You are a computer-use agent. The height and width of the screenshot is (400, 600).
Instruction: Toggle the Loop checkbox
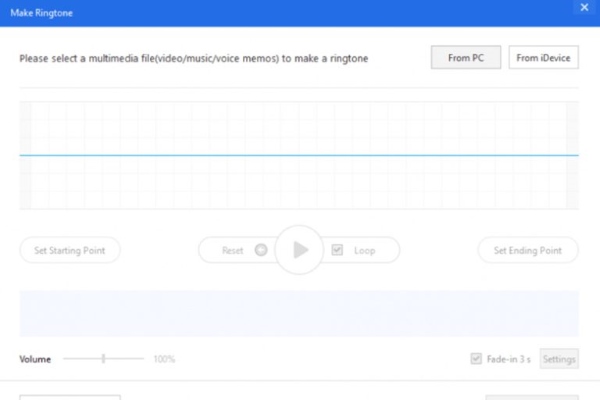click(338, 250)
